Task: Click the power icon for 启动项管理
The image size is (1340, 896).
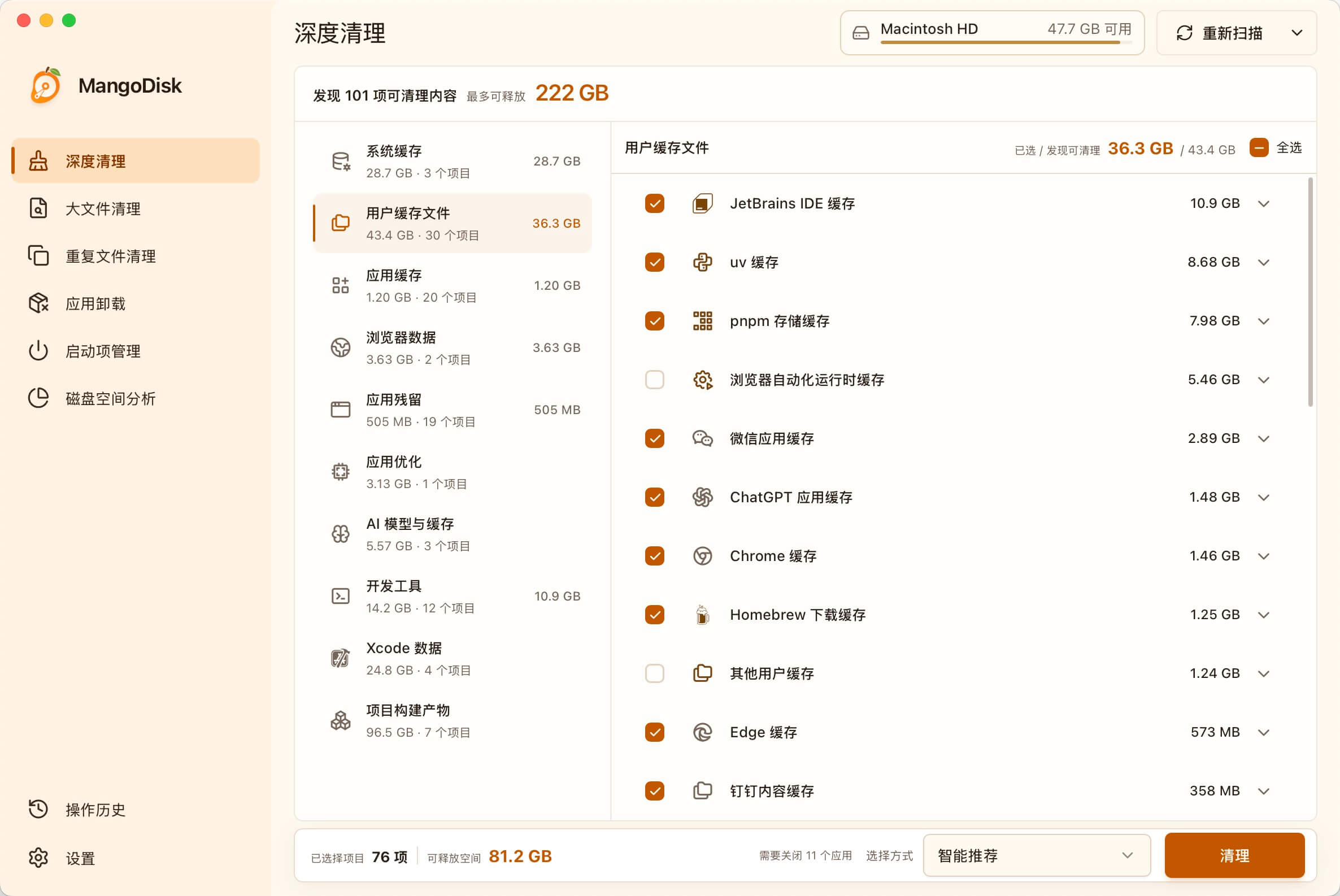Action: tap(38, 351)
